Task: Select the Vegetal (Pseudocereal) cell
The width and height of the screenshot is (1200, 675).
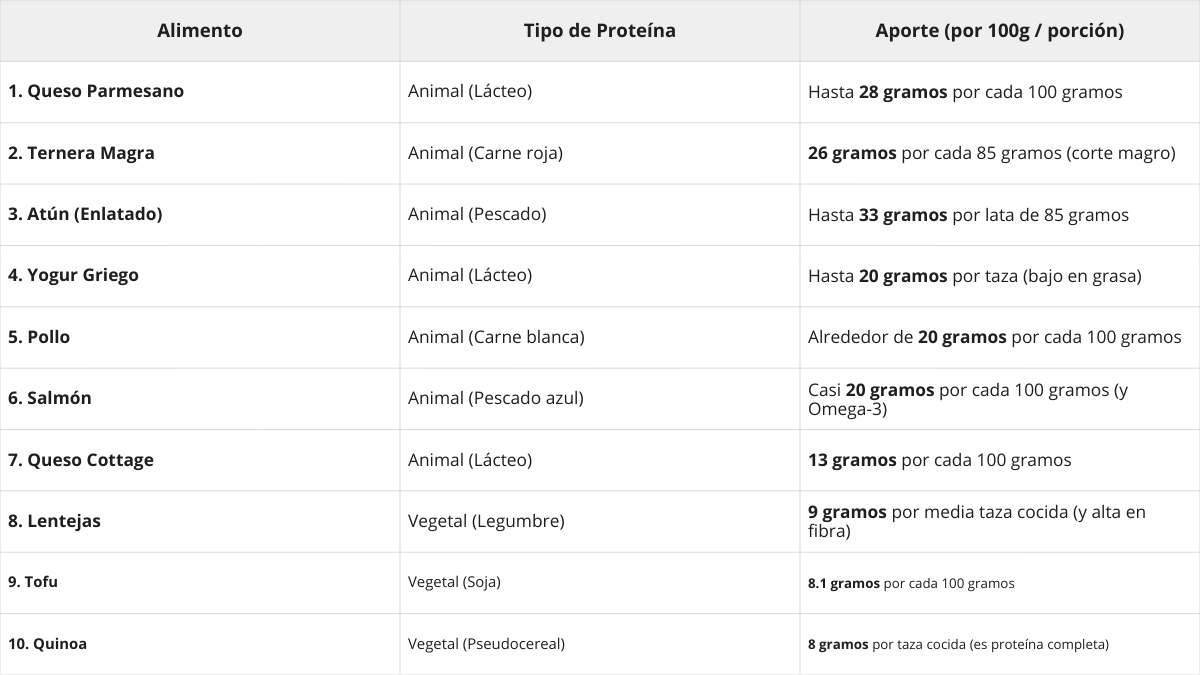Action: pos(486,644)
